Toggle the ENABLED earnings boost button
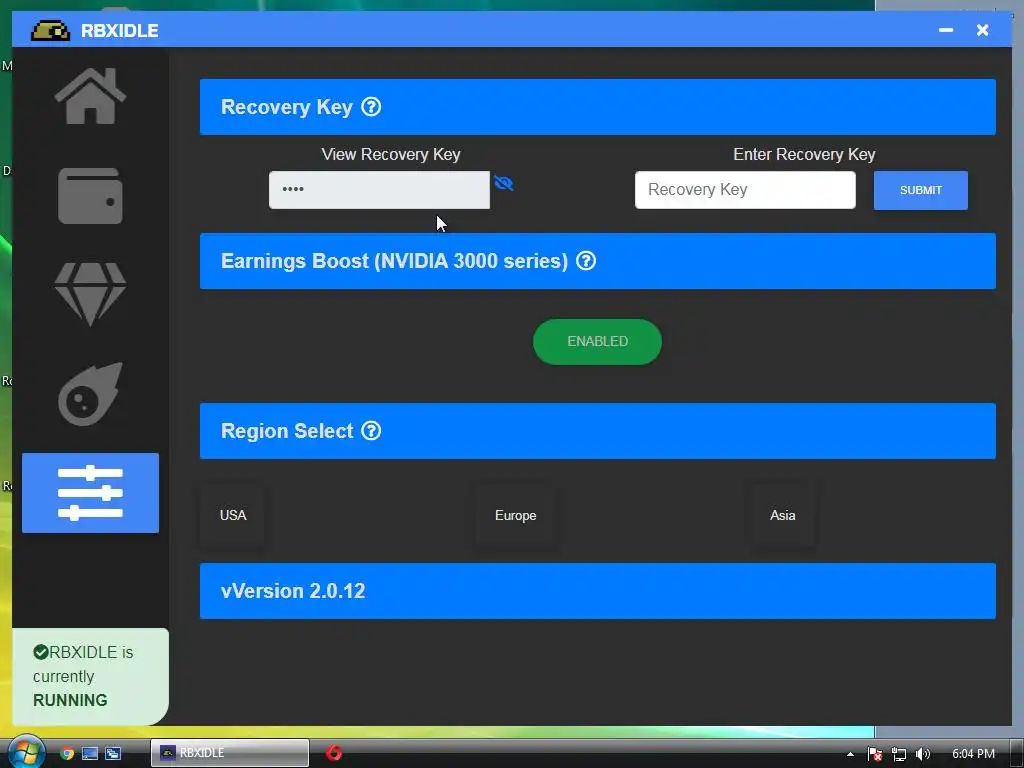The width and height of the screenshot is (1024, 768). [x=598, y=342]
